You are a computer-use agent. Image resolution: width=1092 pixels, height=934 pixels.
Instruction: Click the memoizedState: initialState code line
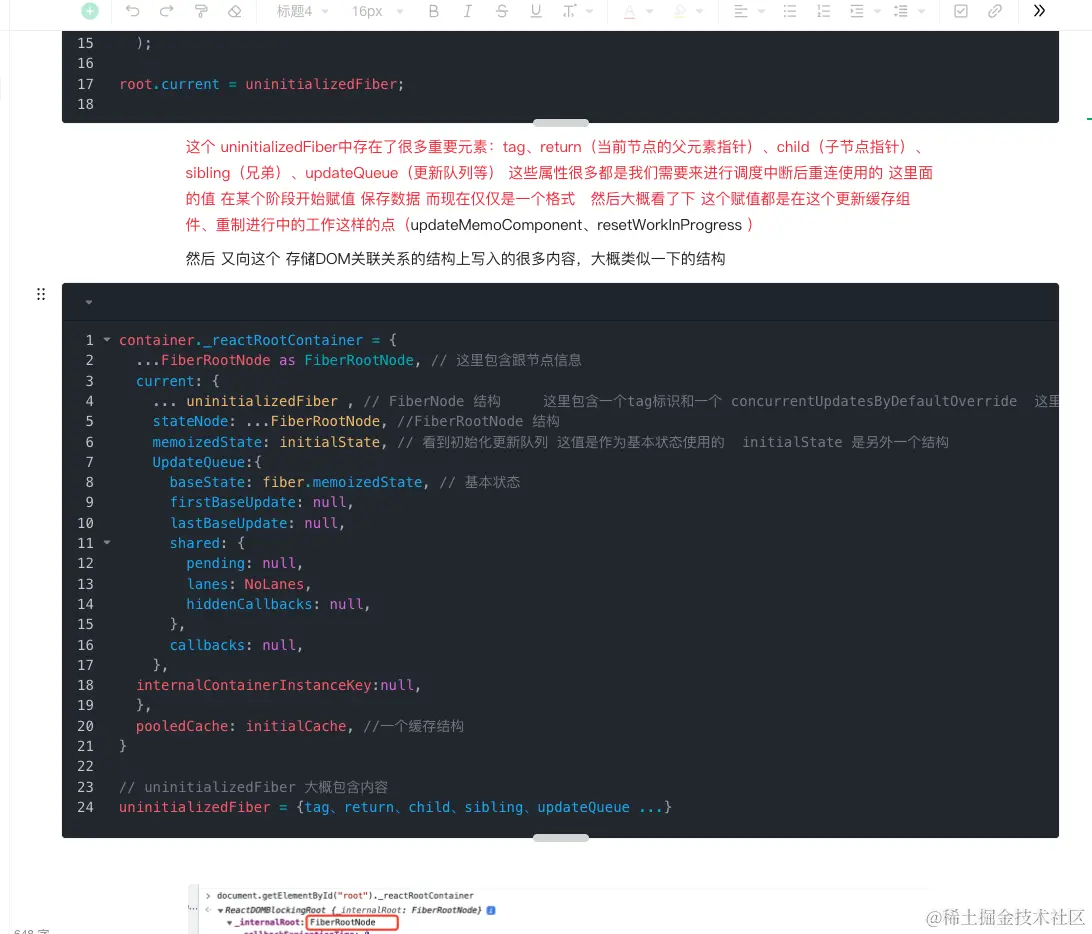(x=550, y=442)
